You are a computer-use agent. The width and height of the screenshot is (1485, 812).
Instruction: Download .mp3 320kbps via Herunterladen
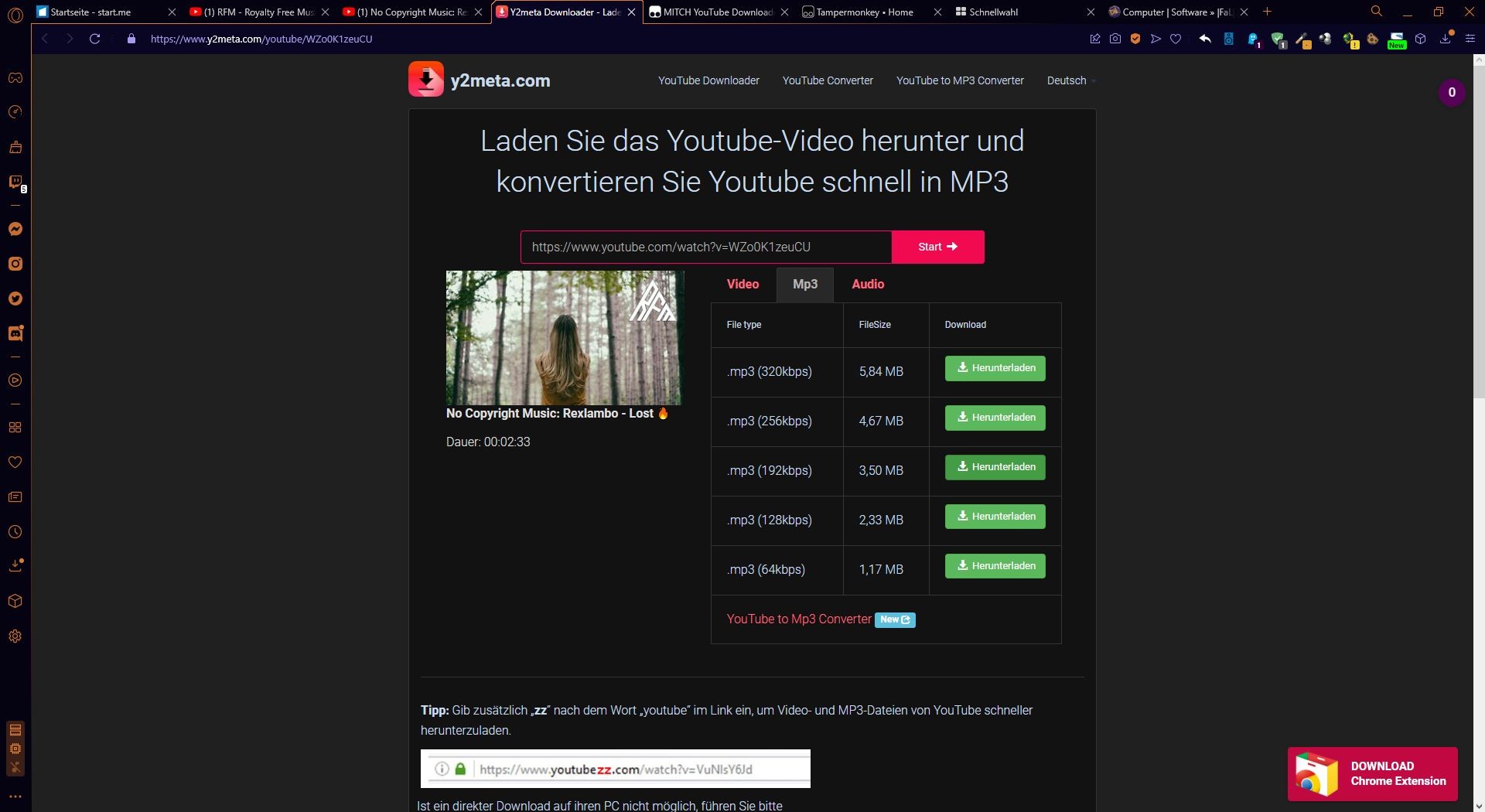click(995, 368)
